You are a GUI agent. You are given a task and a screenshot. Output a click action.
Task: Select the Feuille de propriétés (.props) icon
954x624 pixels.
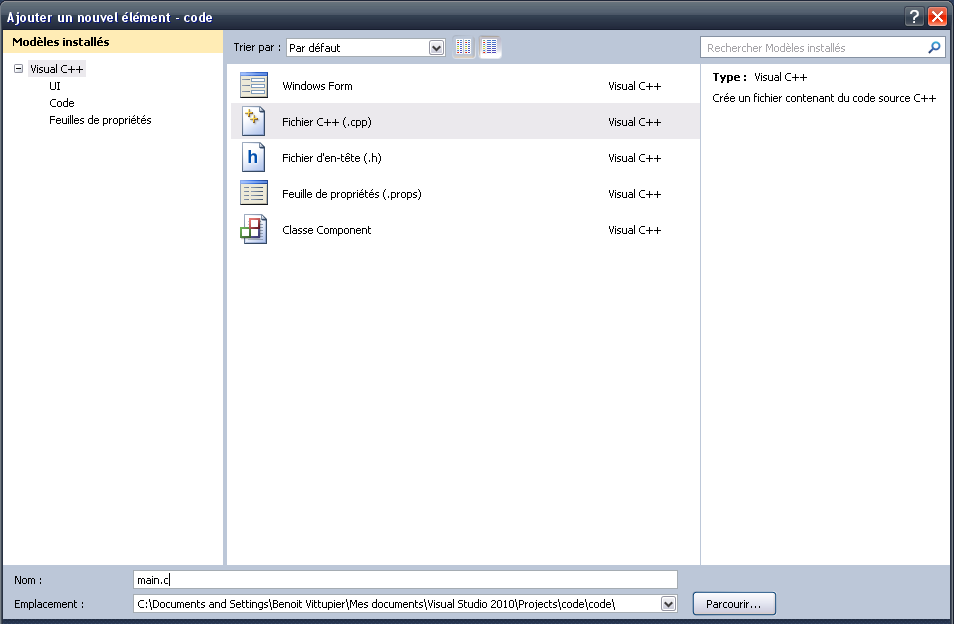coord(254,194)
